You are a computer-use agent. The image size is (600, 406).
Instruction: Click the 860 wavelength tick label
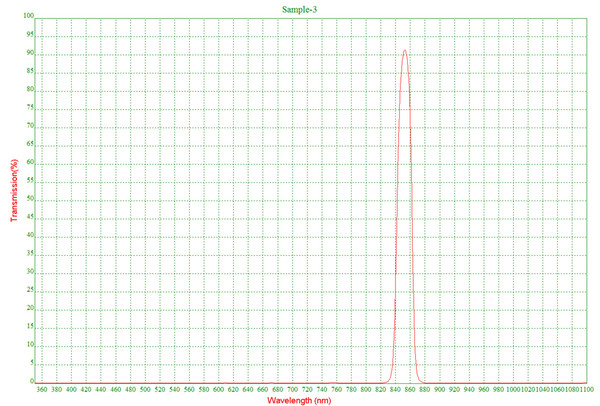410,390
